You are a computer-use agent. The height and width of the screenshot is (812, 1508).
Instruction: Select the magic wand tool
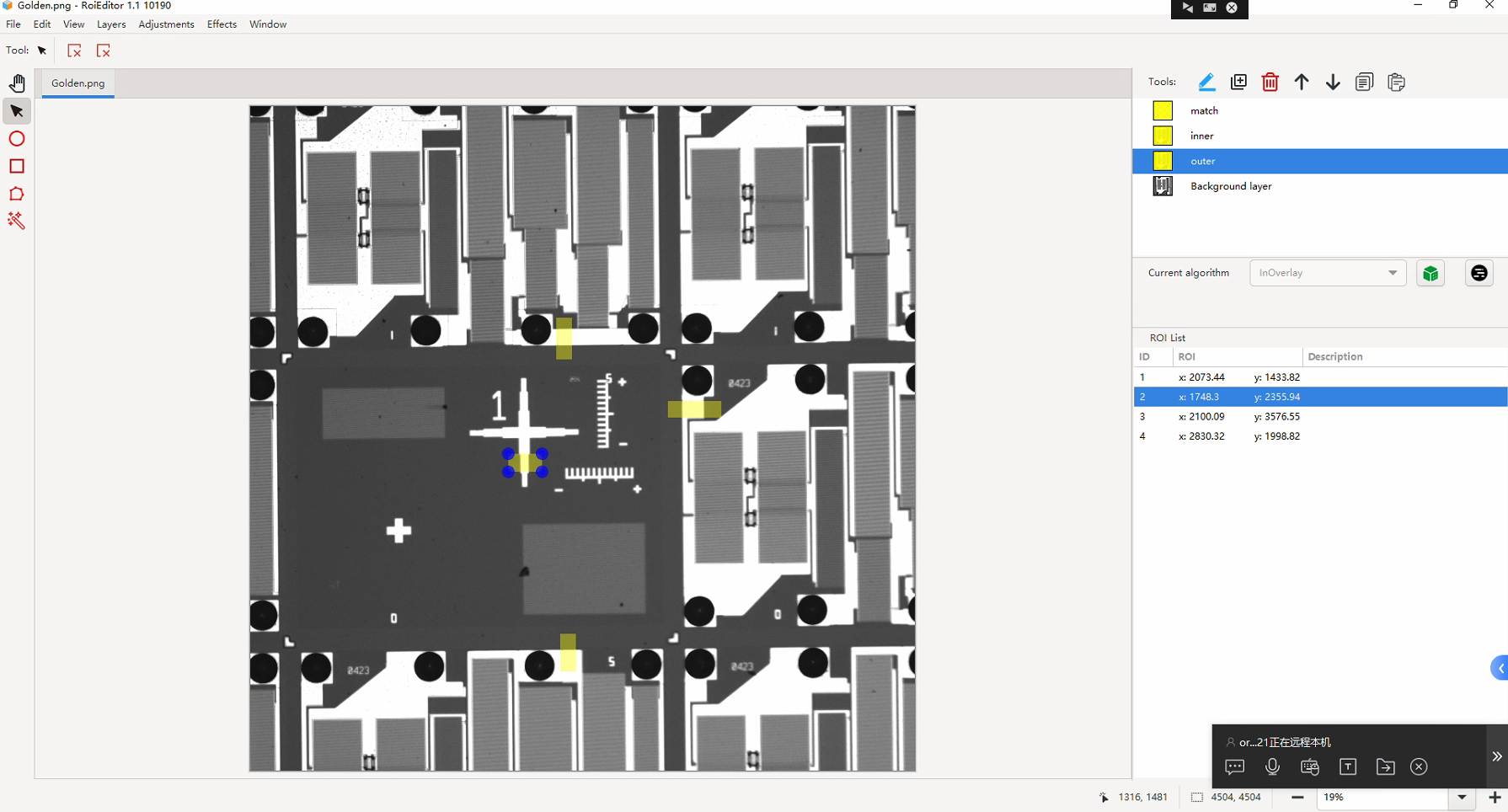tap(17, 221)
